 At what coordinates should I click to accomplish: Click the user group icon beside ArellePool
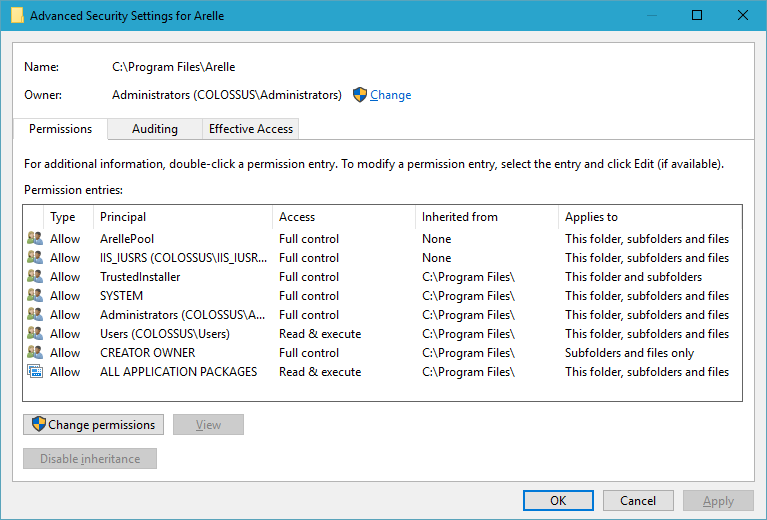click(35, 238)
